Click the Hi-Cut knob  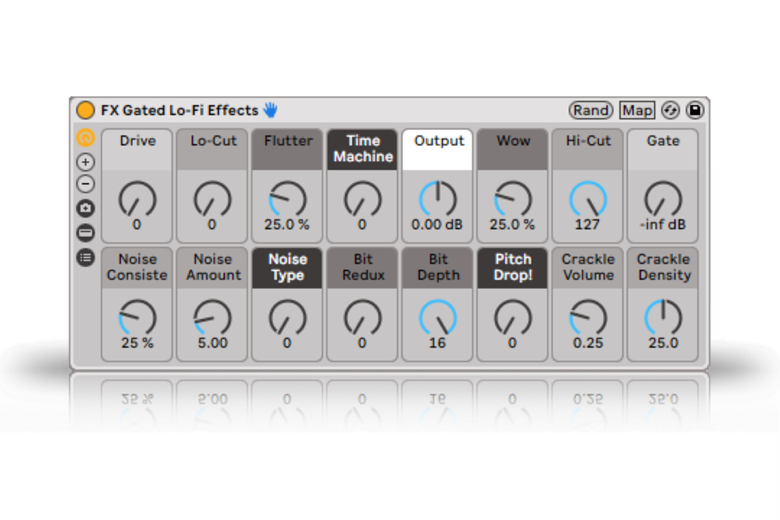588,199
